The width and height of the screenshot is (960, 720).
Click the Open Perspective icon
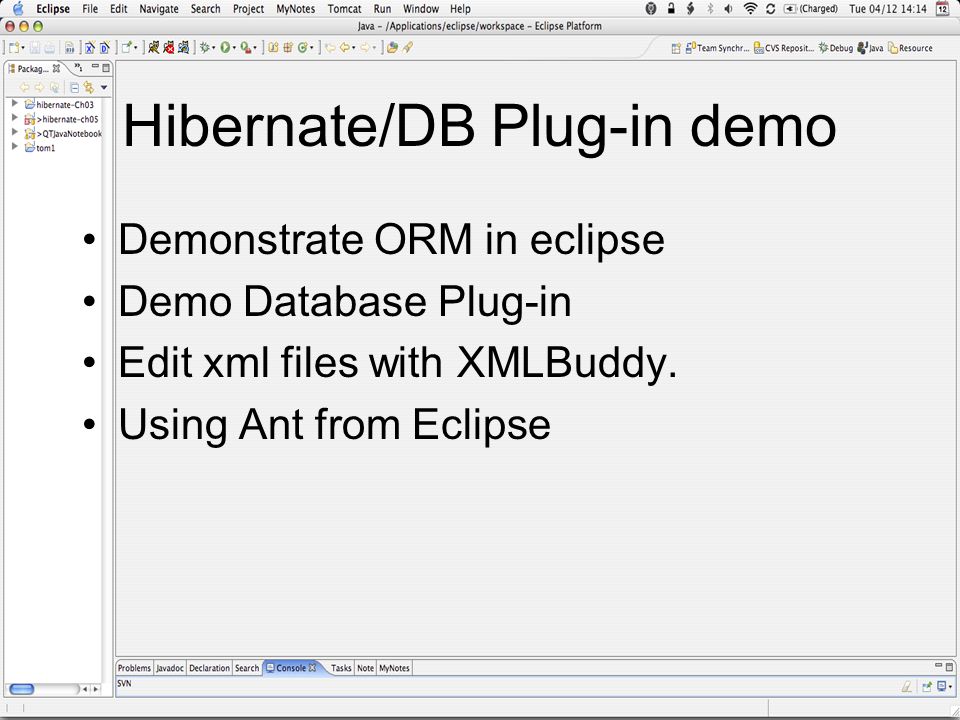pos(676,48)
